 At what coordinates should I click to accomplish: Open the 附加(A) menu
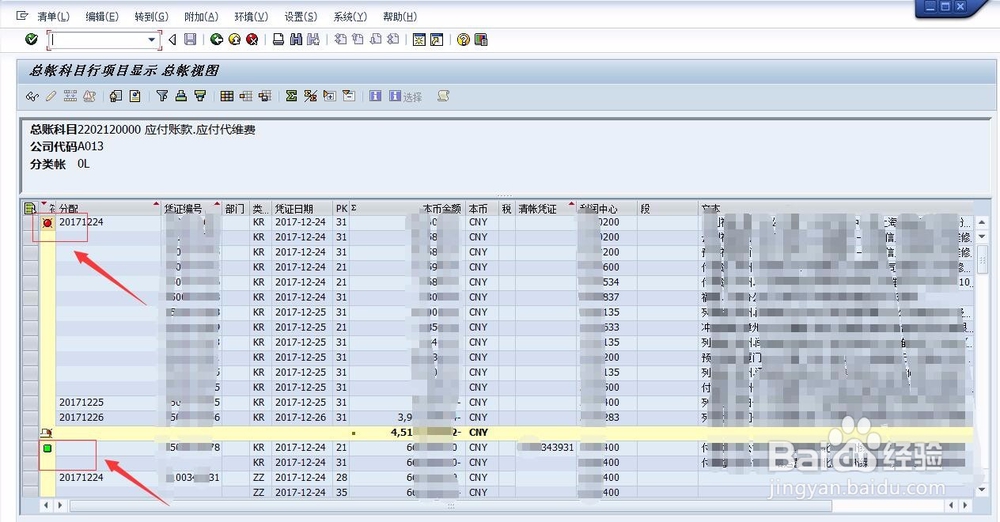pyautogui.click(x=201, y=17)
